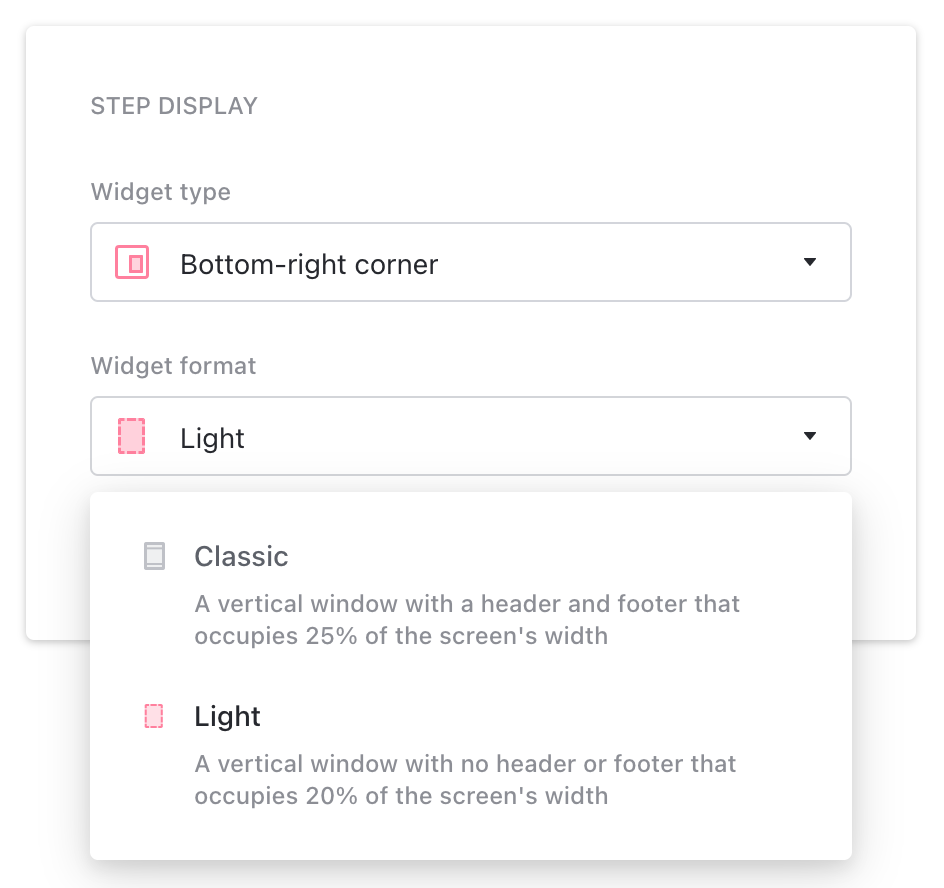
Task: Click the "Widget format" field label
Action: (x=174, y=366)
